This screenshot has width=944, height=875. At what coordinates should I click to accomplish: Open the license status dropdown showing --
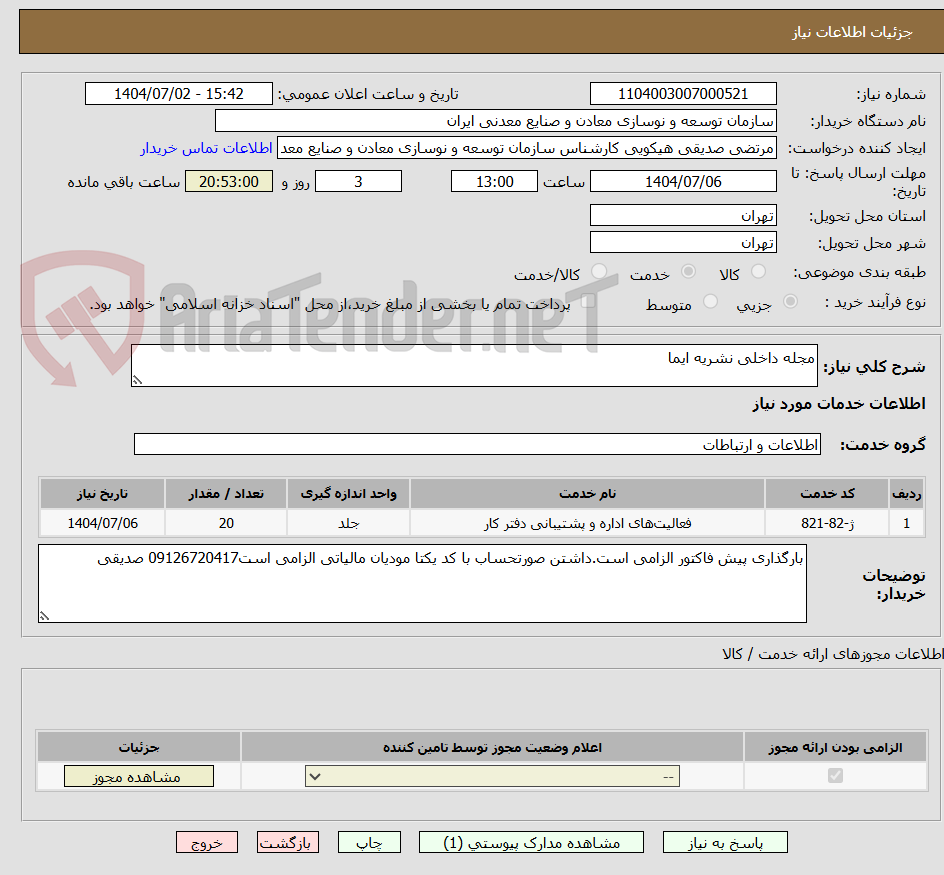pyautogui.click(x=490, y=775)
